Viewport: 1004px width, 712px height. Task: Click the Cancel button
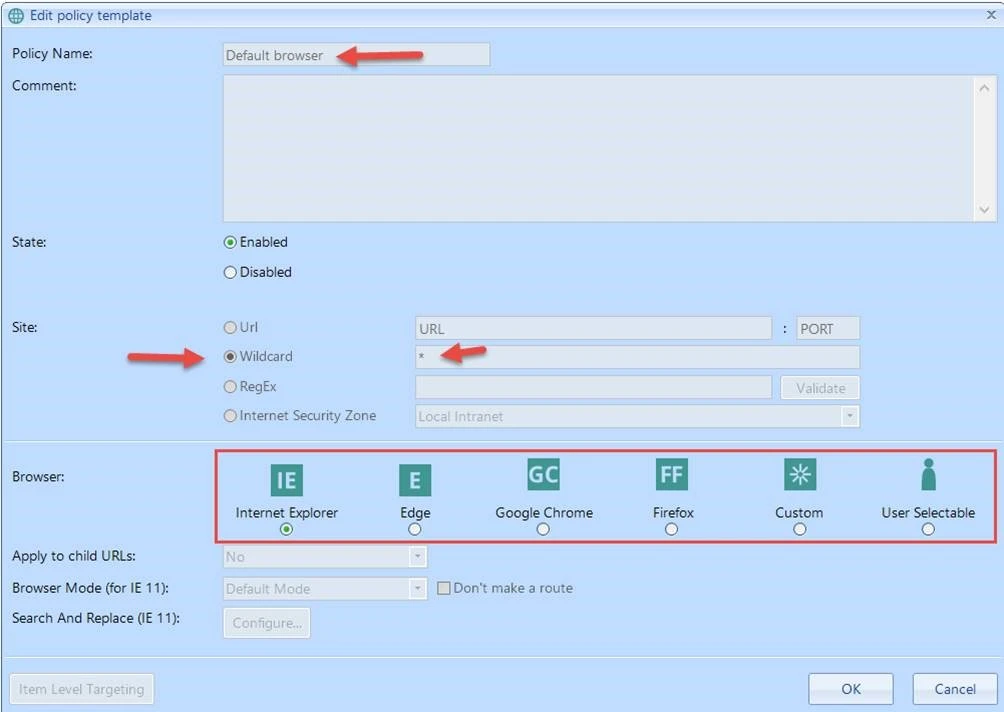954,688
